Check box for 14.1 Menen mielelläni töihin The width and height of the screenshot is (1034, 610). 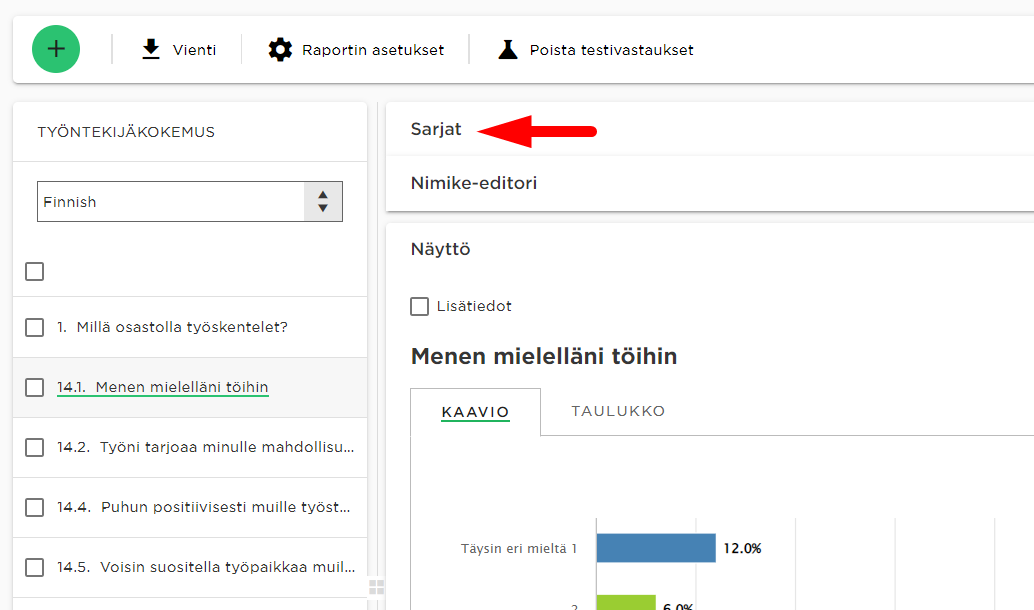coord(34,387)
